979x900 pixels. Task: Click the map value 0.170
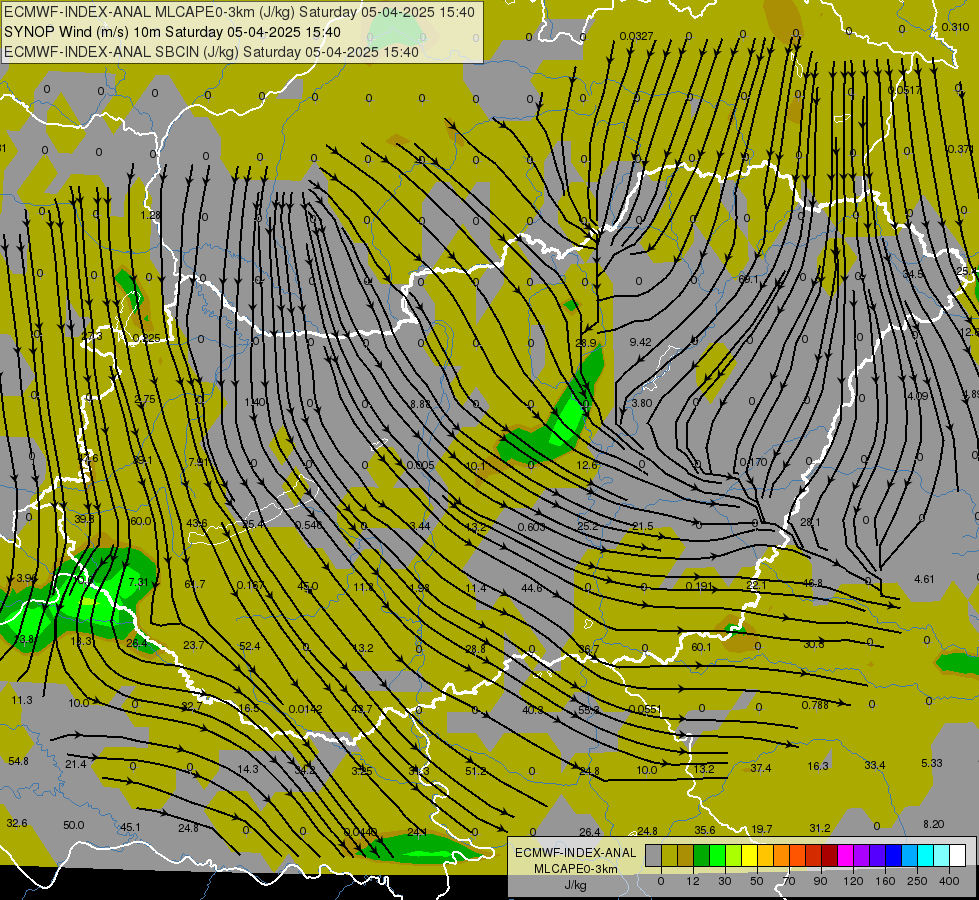click(754, 463)
